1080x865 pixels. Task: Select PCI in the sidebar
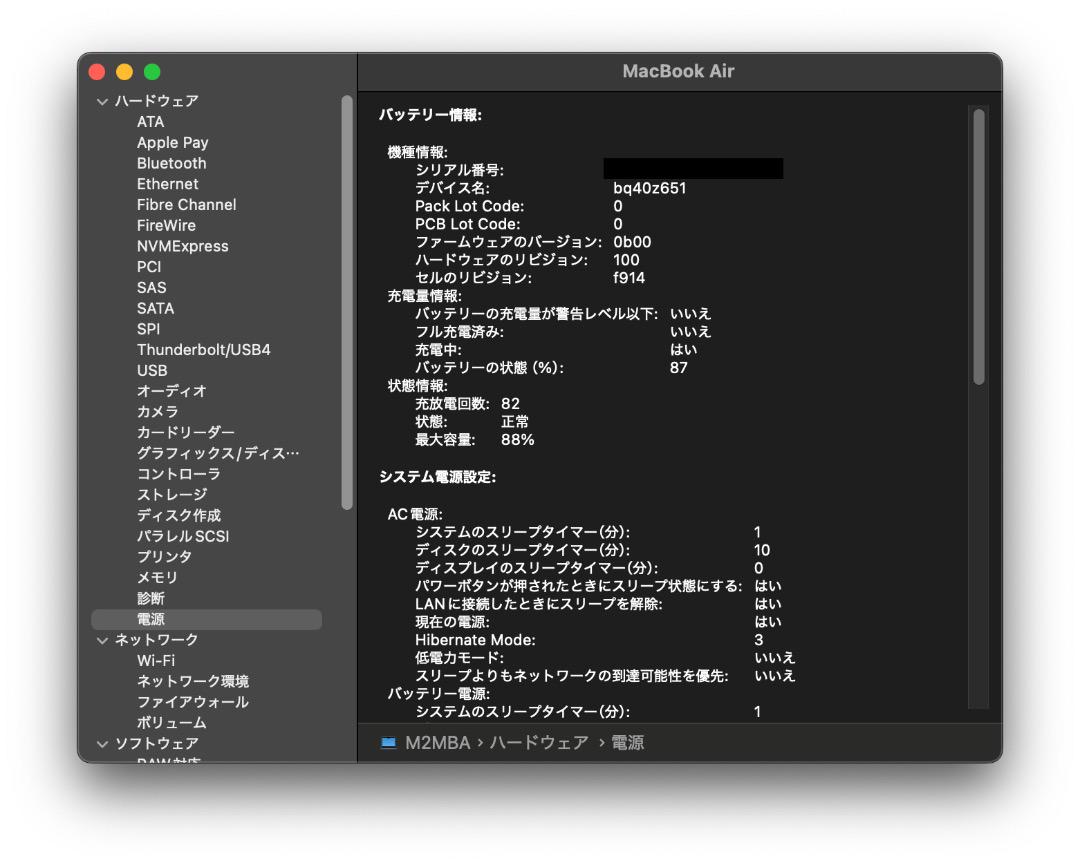(x=149, y=267)
